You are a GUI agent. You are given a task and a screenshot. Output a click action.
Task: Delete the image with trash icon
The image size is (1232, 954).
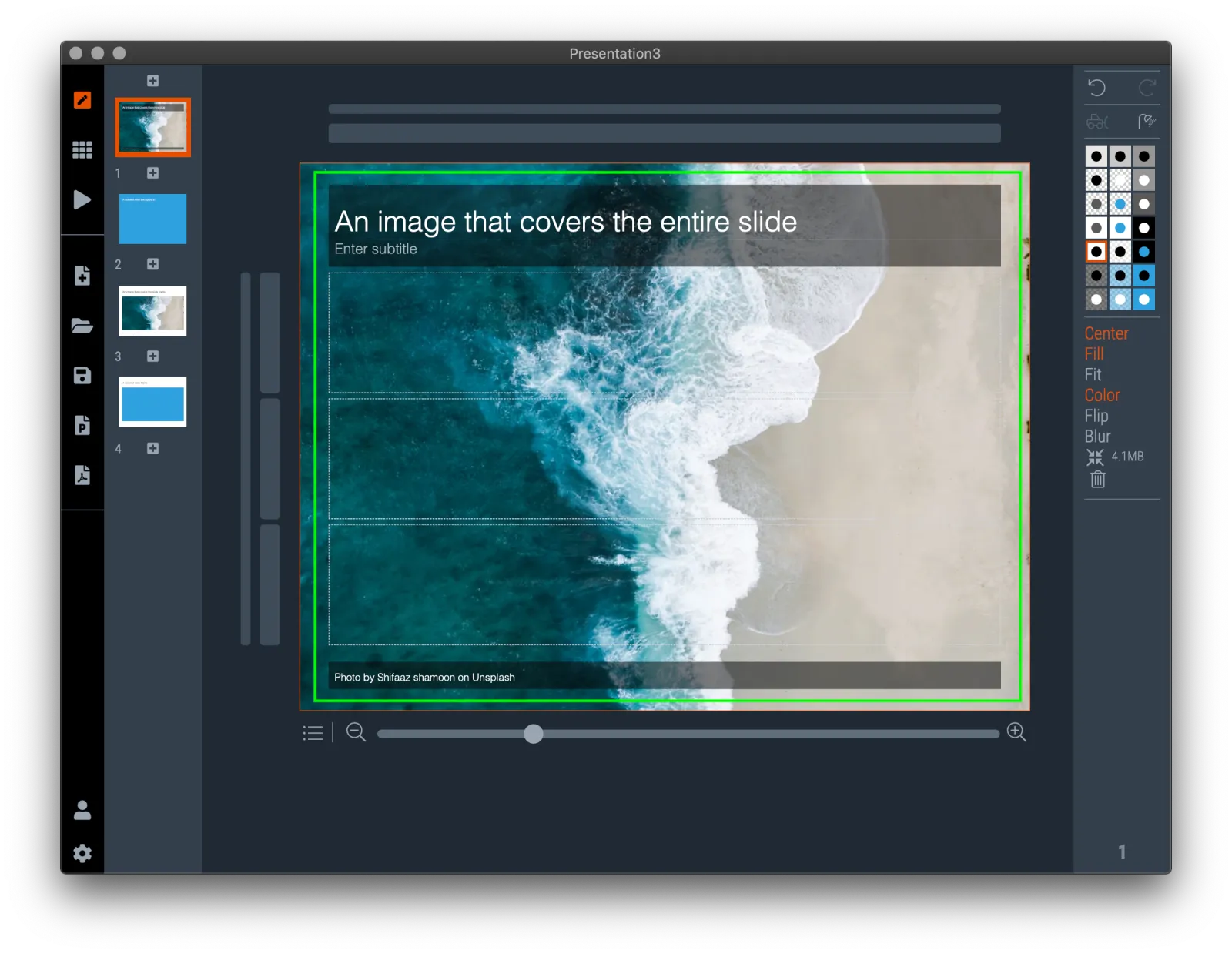pyautogui.click(x=1098, y=480)
